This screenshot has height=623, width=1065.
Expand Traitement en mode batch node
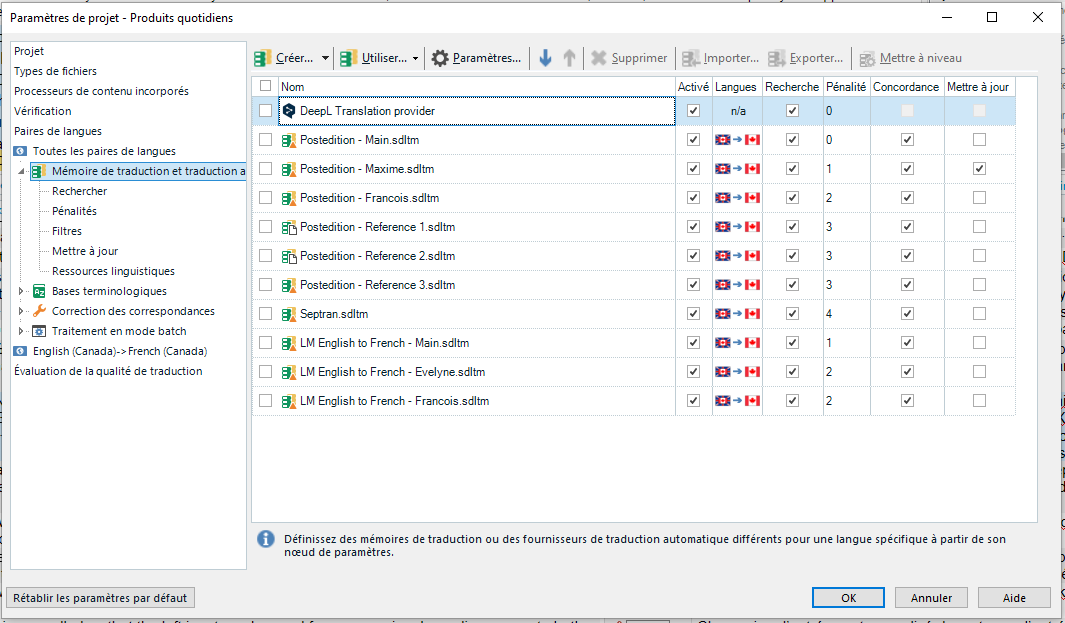tap(21, 331)
